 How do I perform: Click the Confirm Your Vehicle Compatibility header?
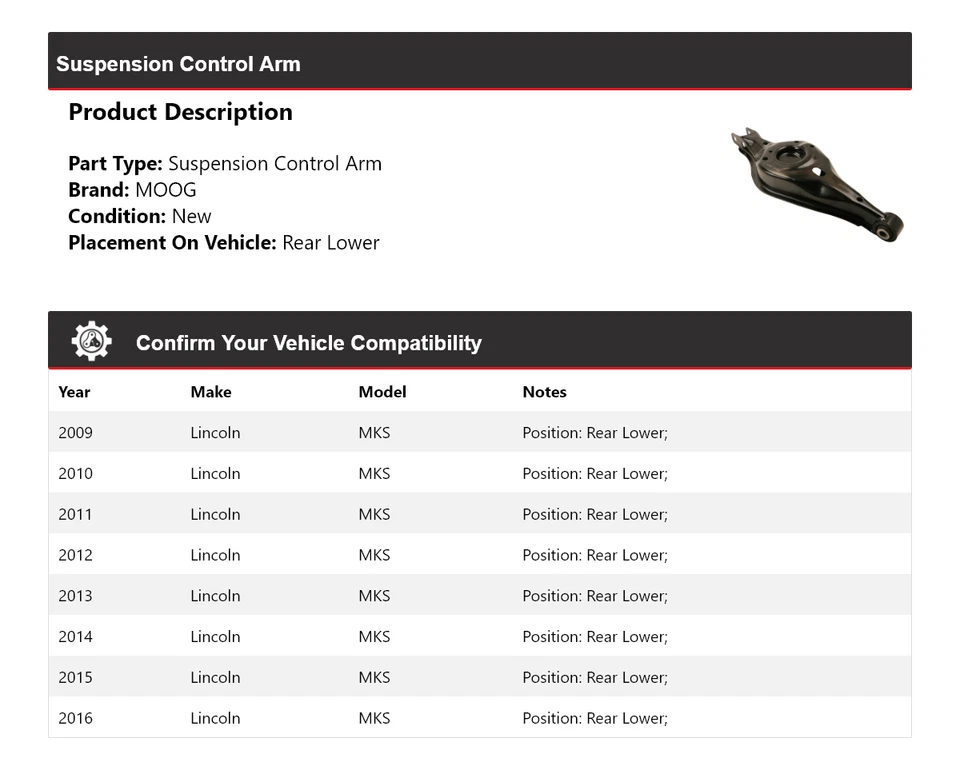(308, 343)
